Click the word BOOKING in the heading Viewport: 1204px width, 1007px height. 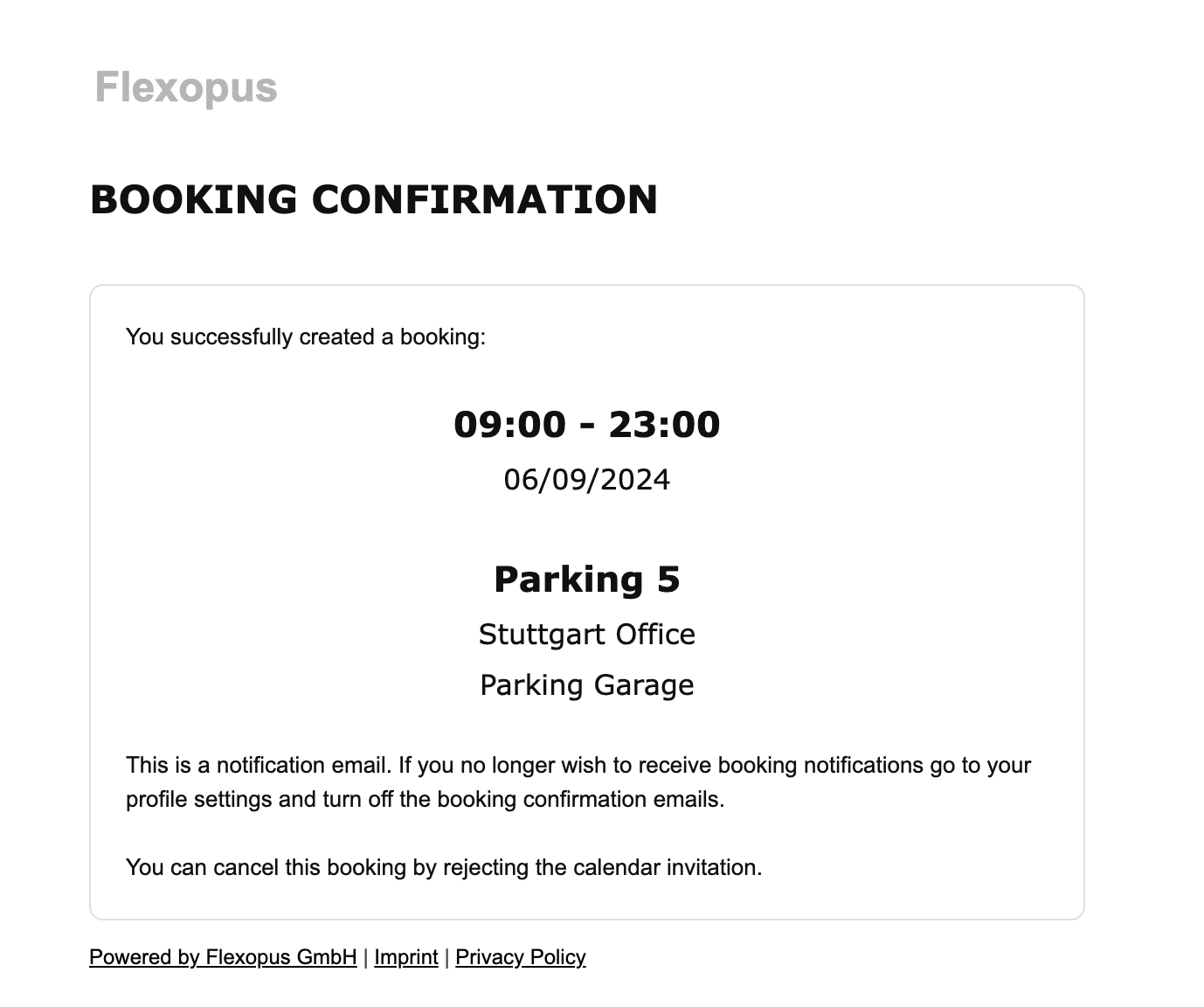click(x=193, y=199)
